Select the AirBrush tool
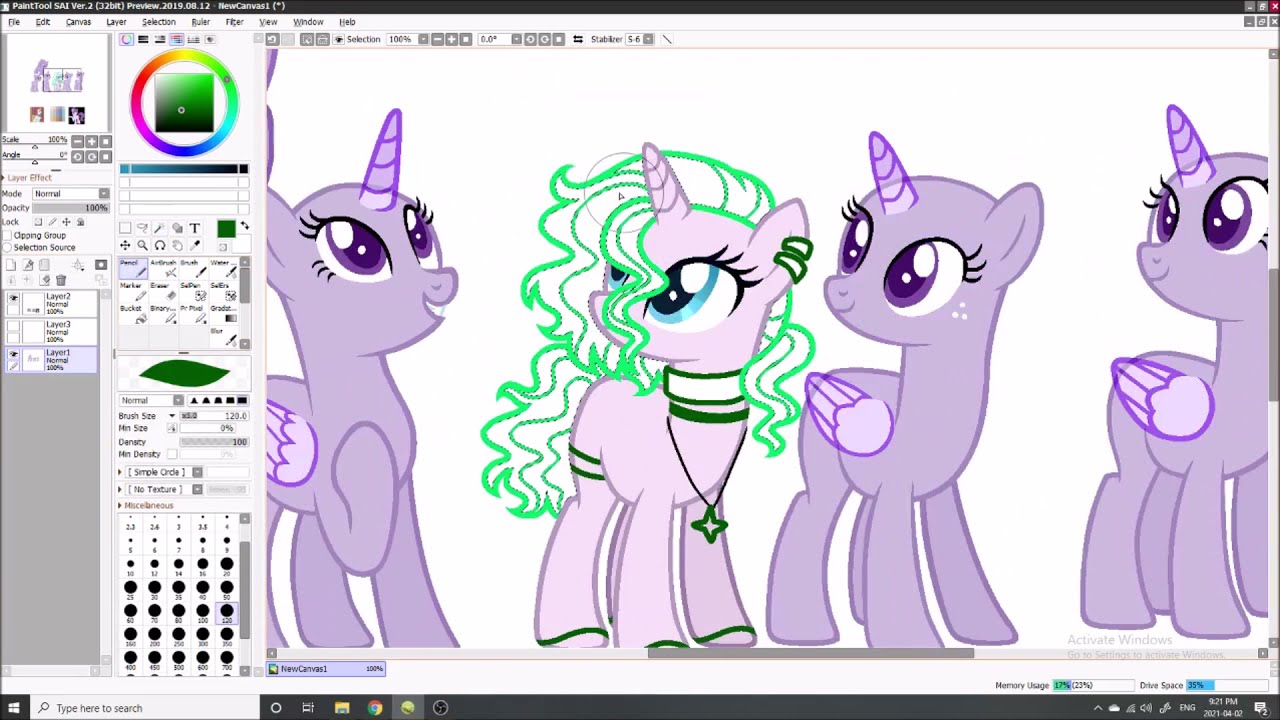Image resolution: width=1280 pixels, height=720 pixels. click(163, 269)
